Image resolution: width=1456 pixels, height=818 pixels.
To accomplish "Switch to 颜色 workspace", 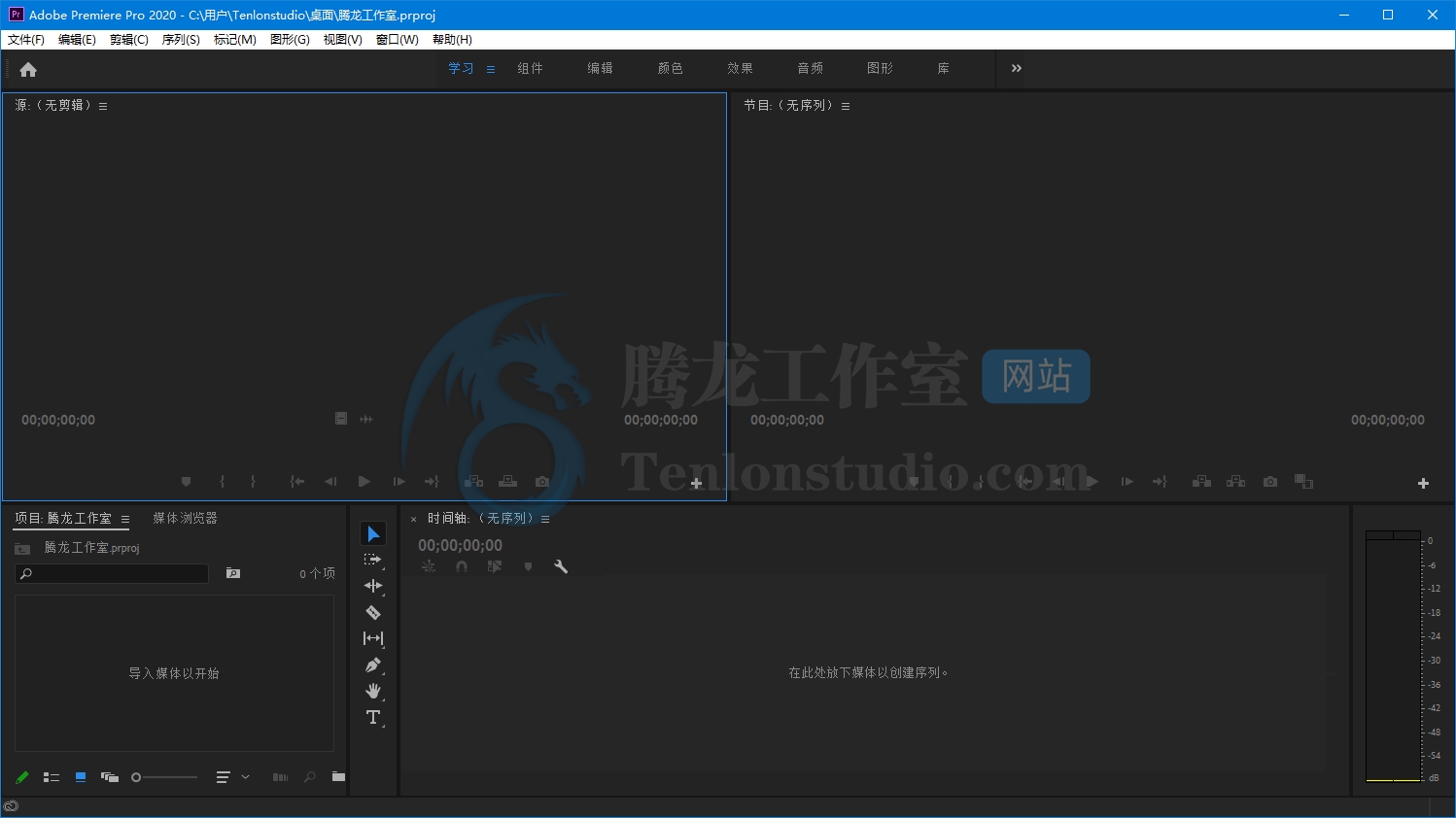I will (x=671, y=68).
